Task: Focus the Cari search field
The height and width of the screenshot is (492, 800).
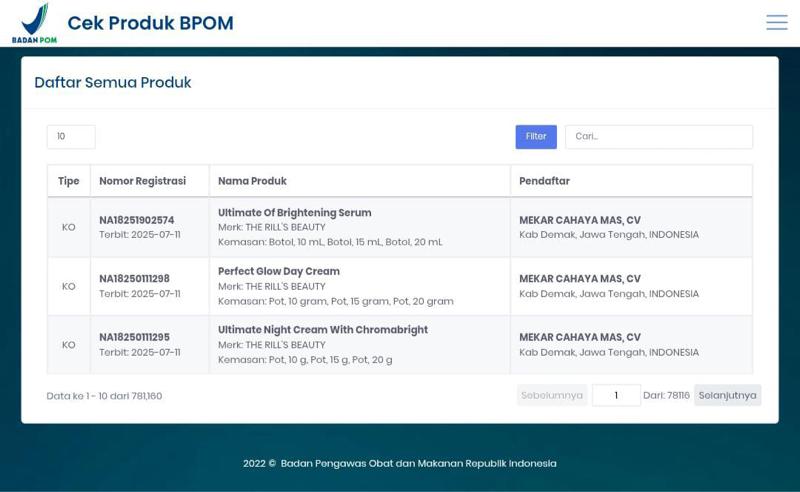Action: click(x=658, y=137)
